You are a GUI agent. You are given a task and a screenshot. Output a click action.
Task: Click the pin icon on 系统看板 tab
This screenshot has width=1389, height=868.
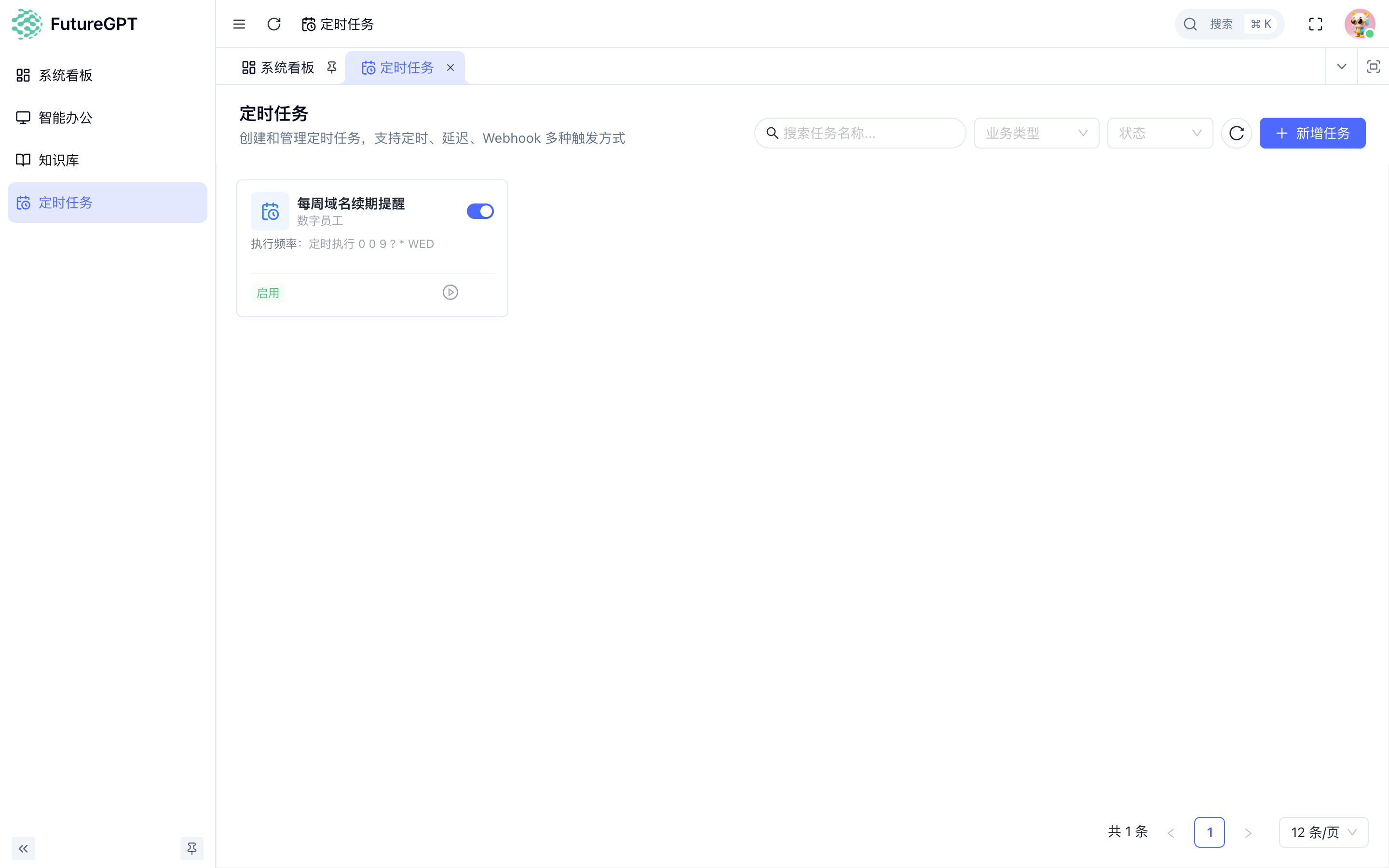[x=332, y=68]
